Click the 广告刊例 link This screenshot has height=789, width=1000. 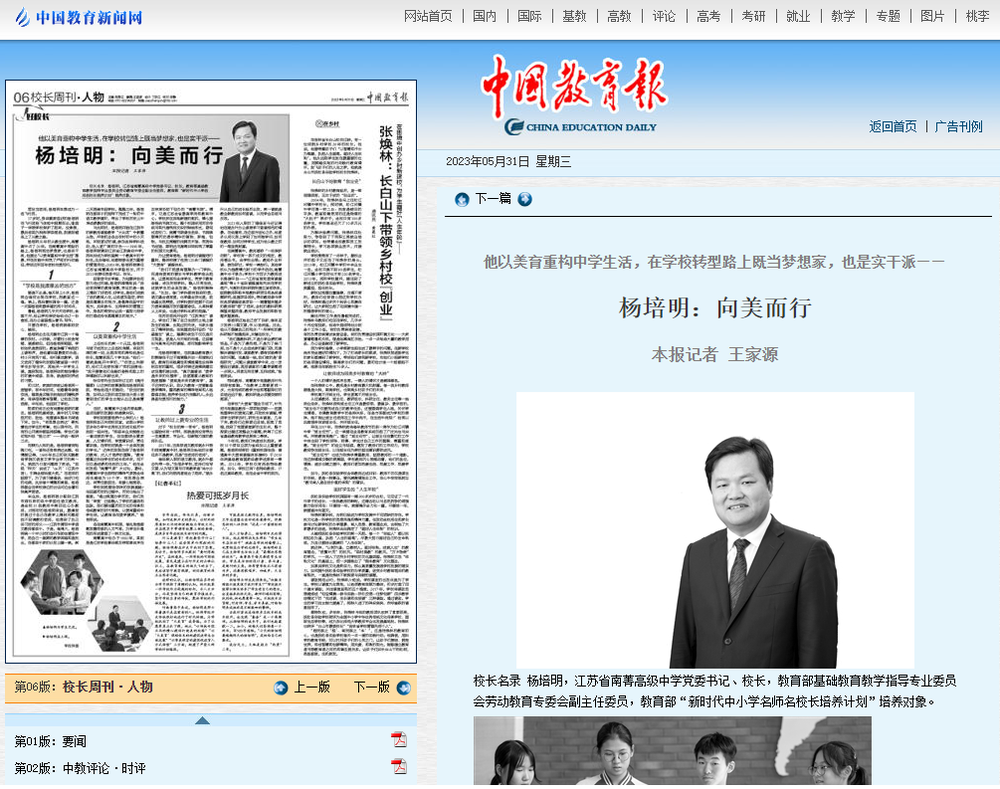[x=959, y=126]
